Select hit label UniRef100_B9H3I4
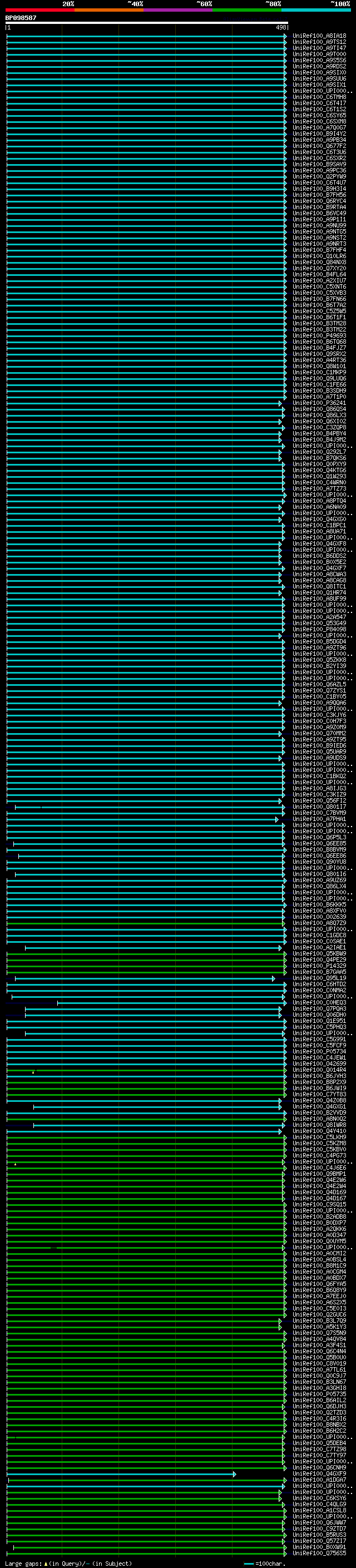This screenshot has height=1568, width=356. (319, 189)
